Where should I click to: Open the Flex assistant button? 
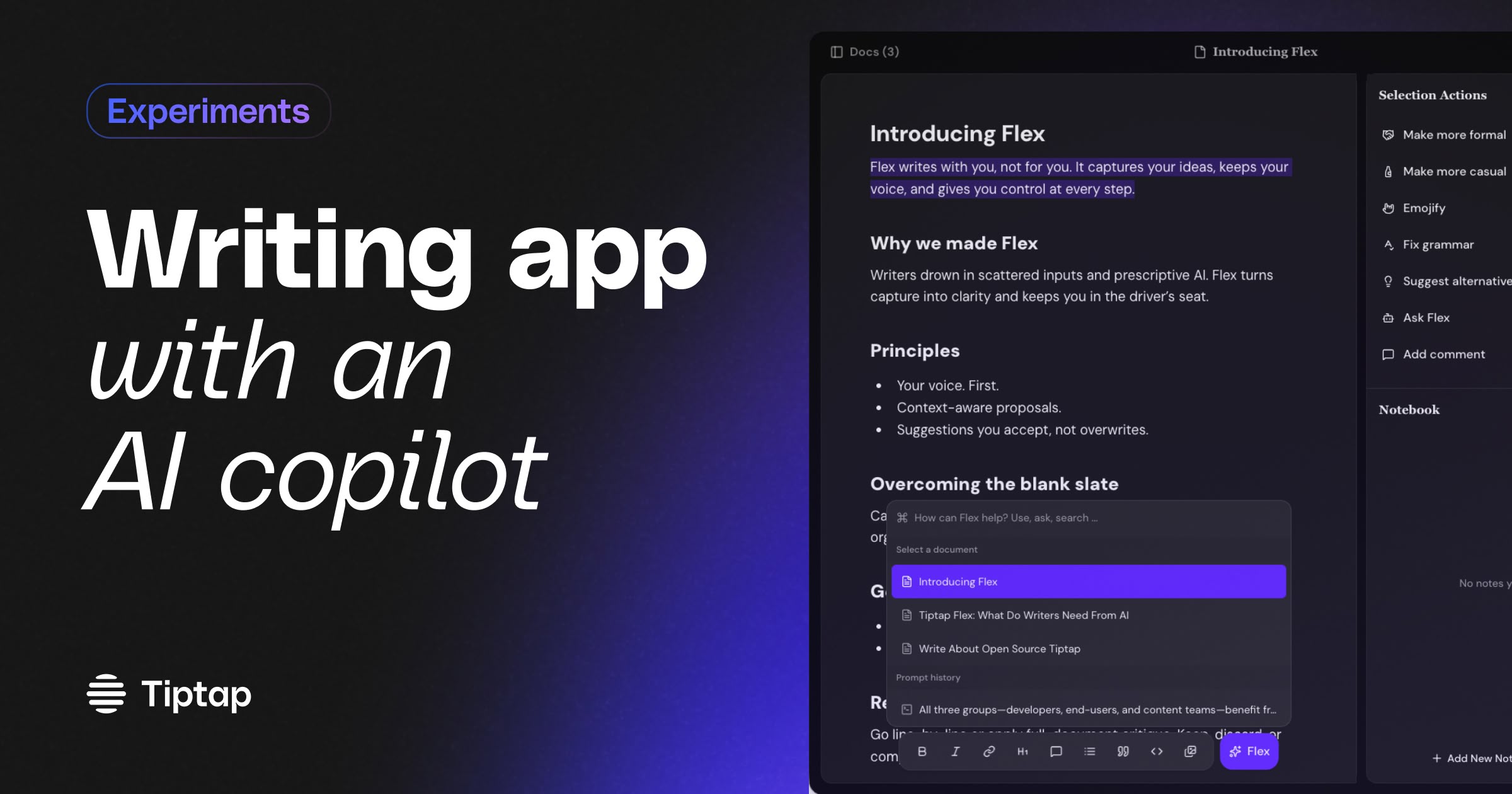tap(1249, 751)
